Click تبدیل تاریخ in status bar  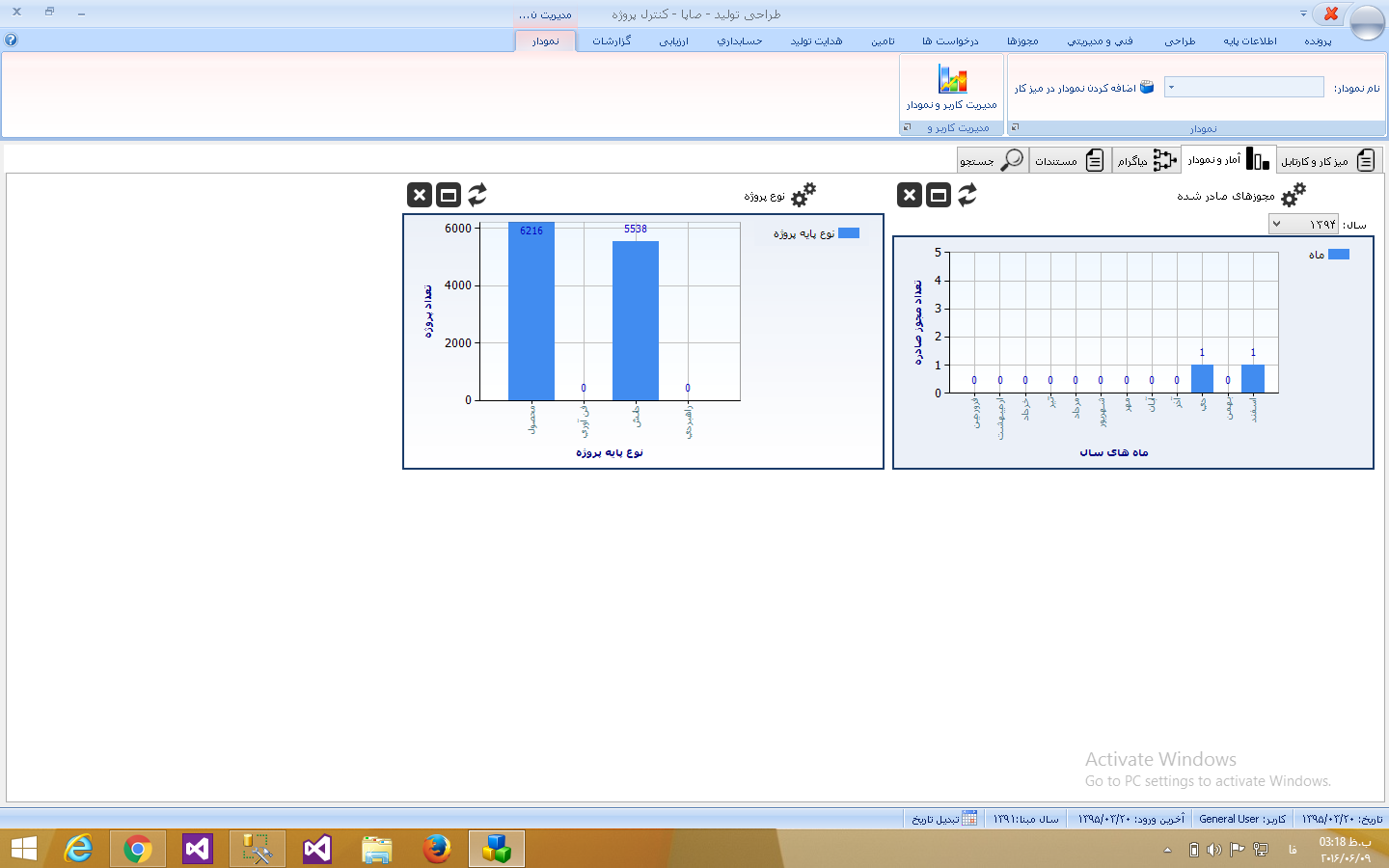[944, 819]
